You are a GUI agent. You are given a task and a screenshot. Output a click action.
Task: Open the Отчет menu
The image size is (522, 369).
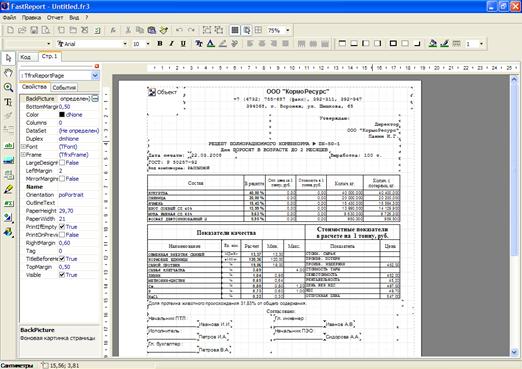[x=55, y=17]
